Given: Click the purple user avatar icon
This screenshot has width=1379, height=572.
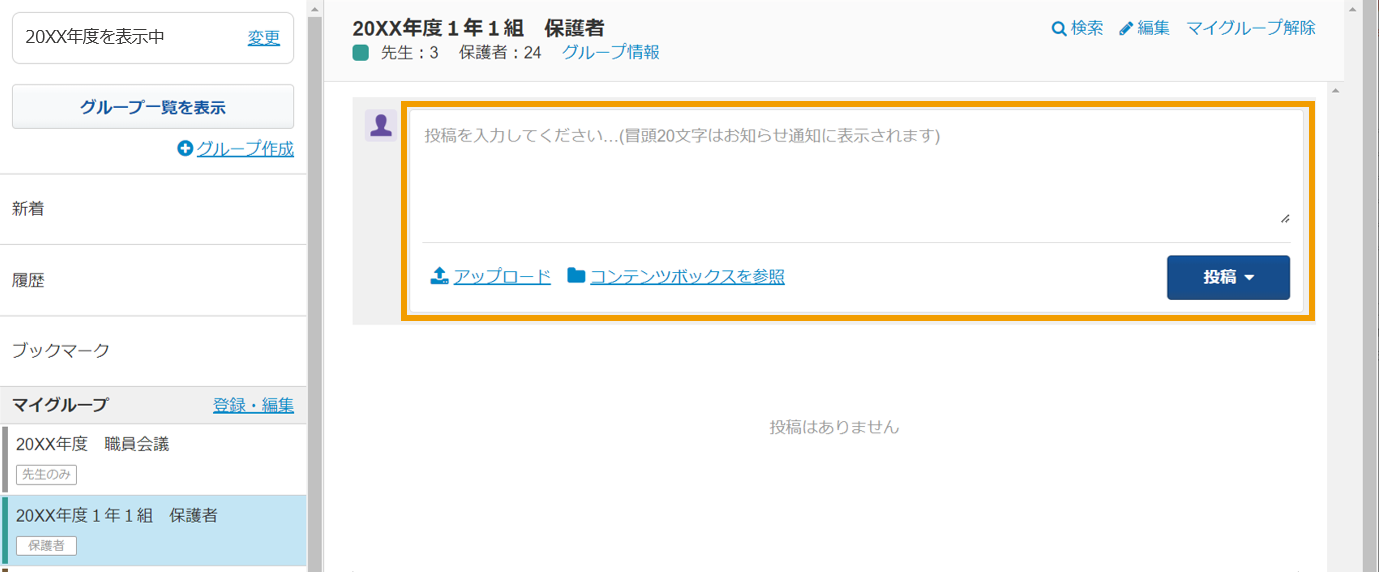Looking at the screenshot, I should pyautogui.click(x=381, y=126).
